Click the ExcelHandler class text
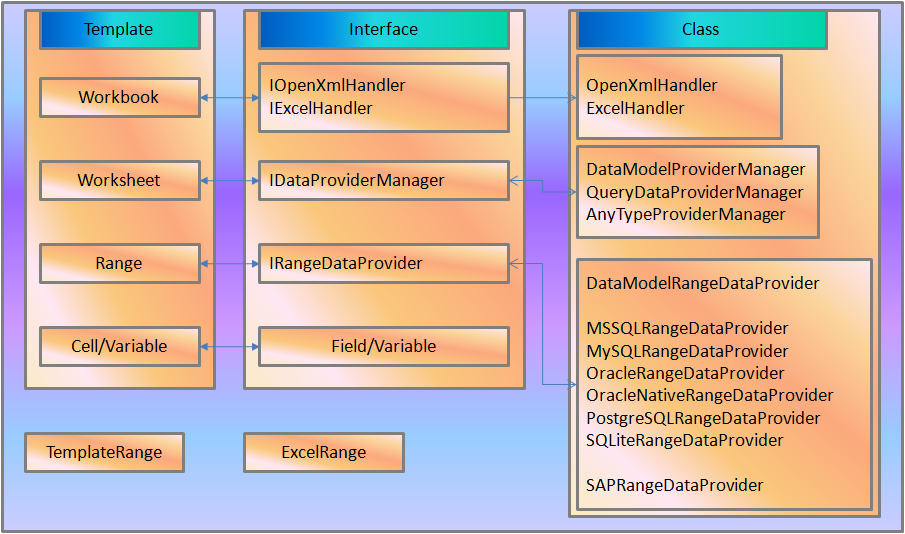 (x=635, y=108)
